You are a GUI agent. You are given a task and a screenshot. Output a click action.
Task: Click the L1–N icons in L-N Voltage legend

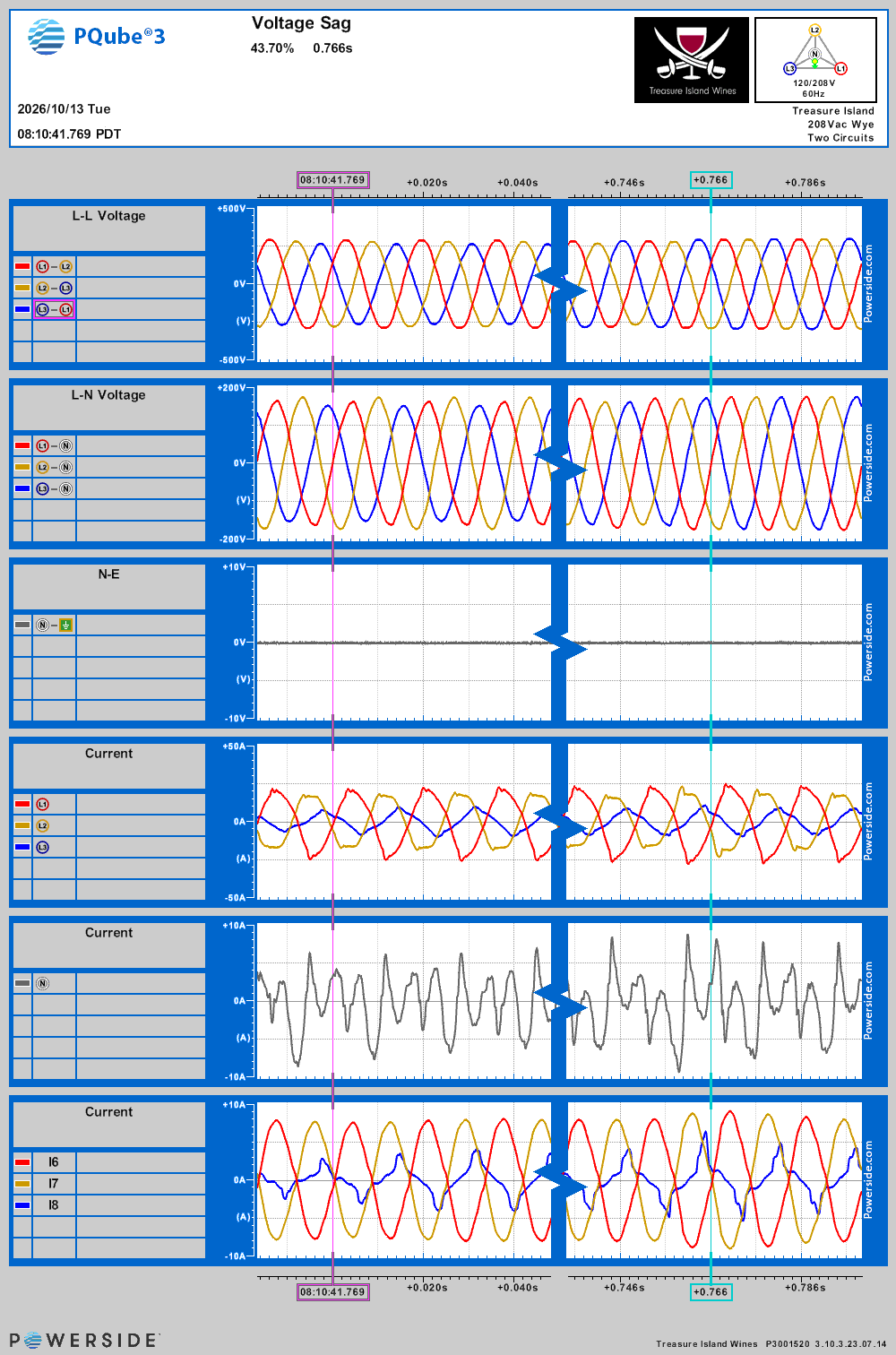click(x=54, y=445)
